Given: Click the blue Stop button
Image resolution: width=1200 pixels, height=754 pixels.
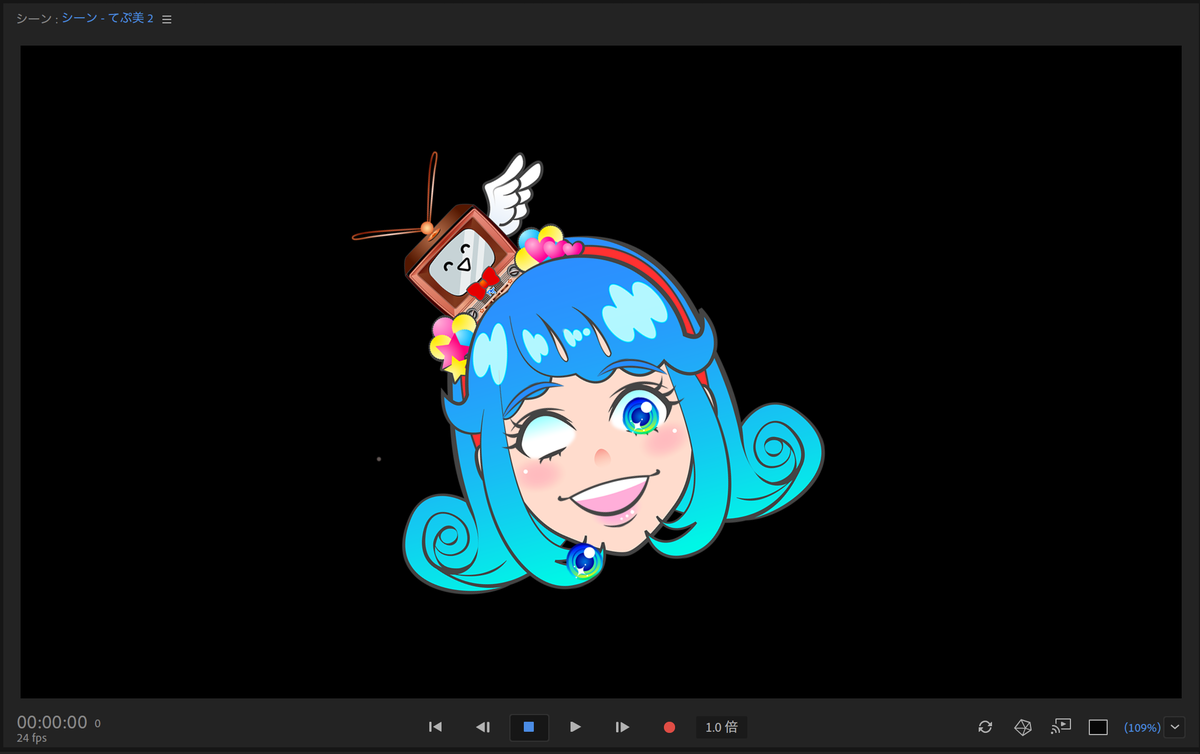Looking at the screenshot, I should [529, 727].
